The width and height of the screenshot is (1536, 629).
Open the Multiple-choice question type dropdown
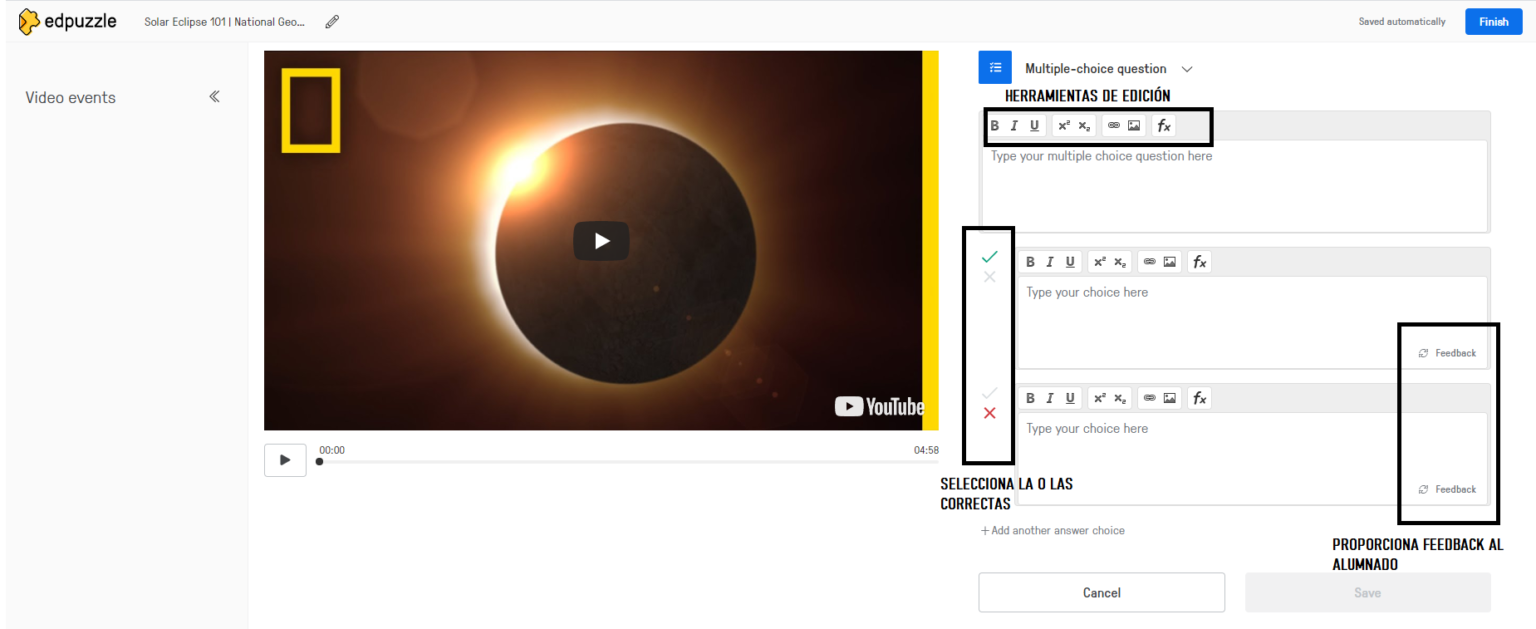click(1187, 69)
